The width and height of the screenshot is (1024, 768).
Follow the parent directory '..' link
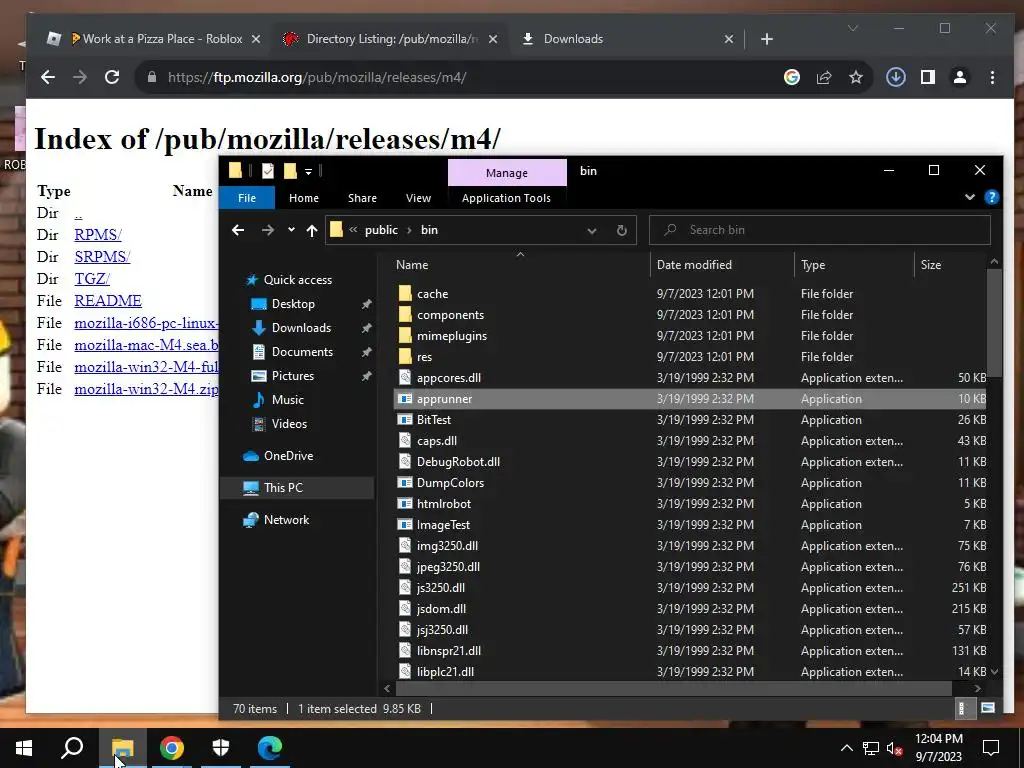point(78,214)
